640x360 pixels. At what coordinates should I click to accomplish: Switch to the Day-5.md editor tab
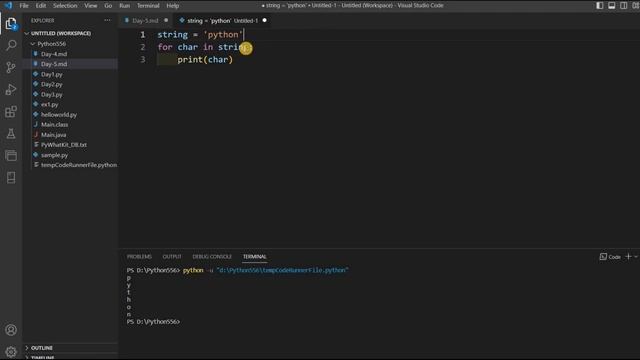point(145,20)
